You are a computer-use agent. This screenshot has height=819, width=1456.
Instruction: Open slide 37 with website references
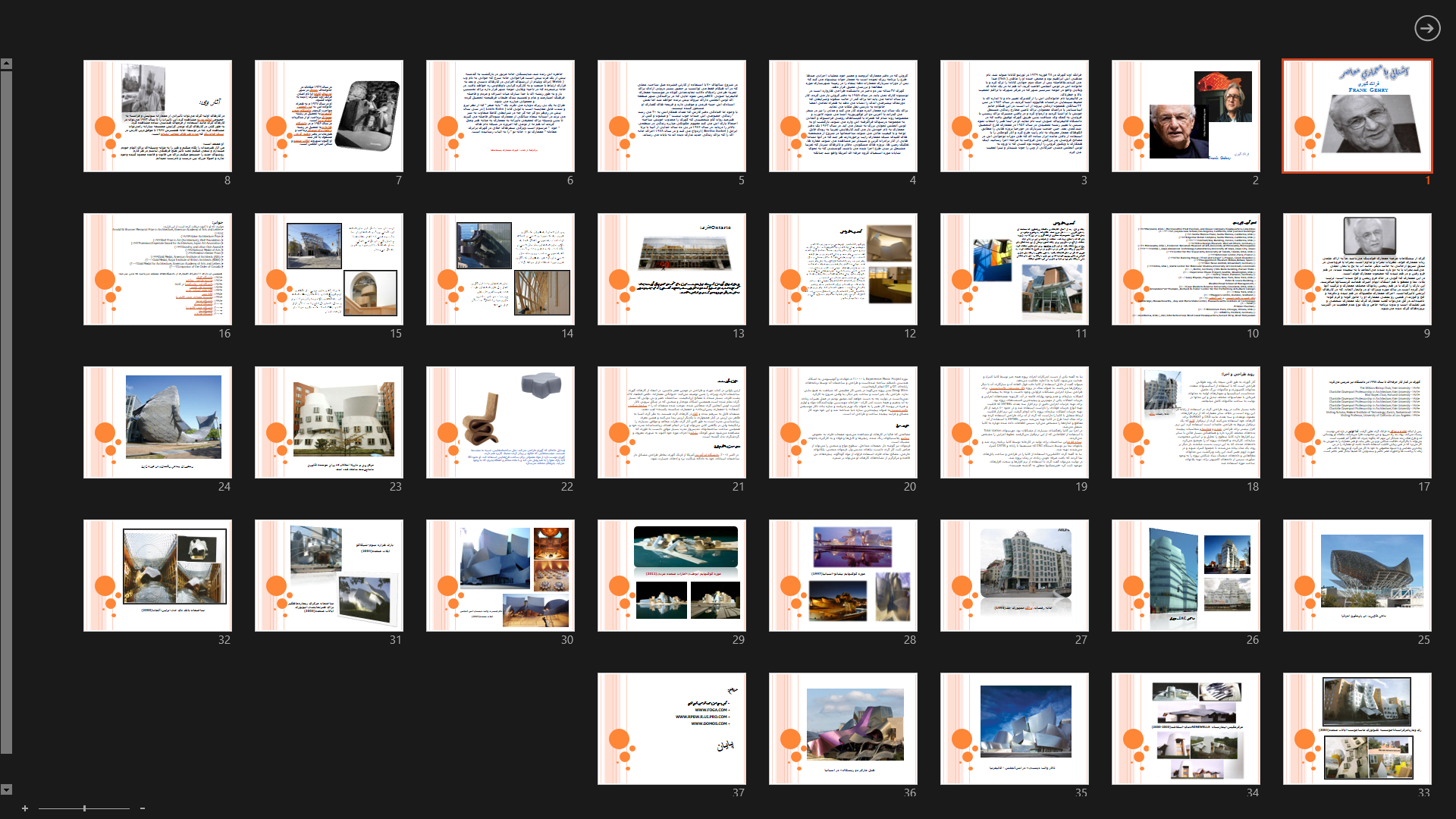point(671,729)
